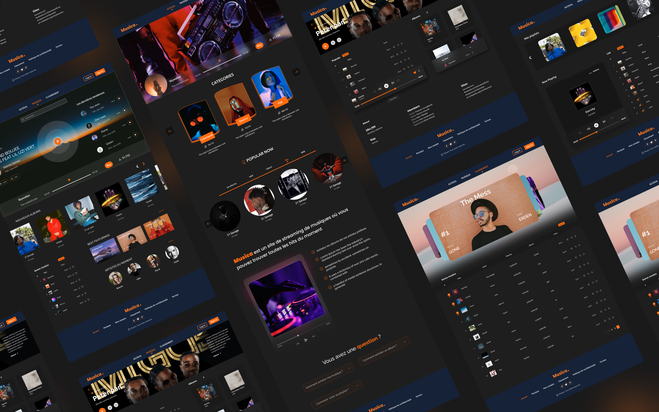
Task: Play the featured track on the sunset hero
Action: [x=58, y=142]
